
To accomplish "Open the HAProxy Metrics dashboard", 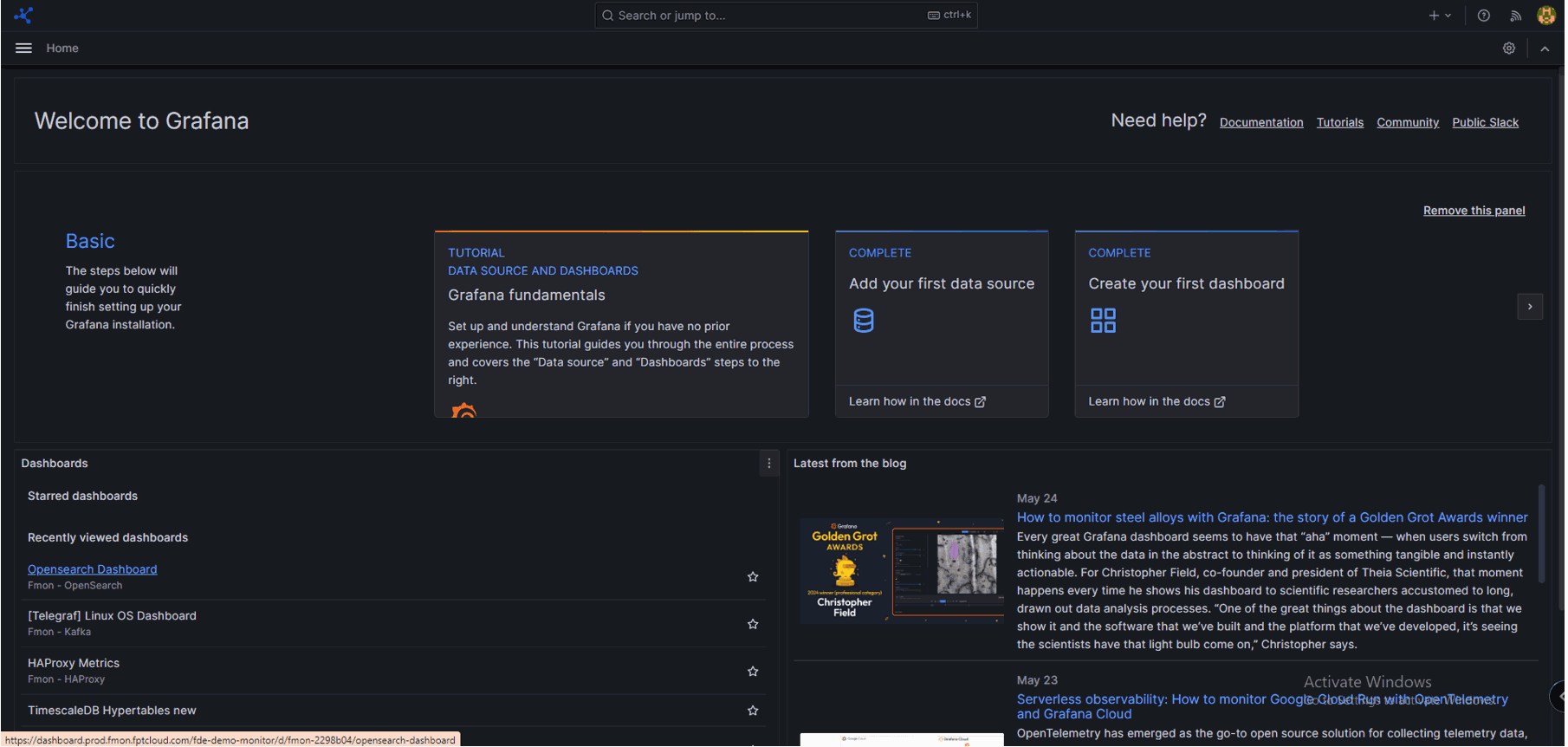I will [74, 663].
